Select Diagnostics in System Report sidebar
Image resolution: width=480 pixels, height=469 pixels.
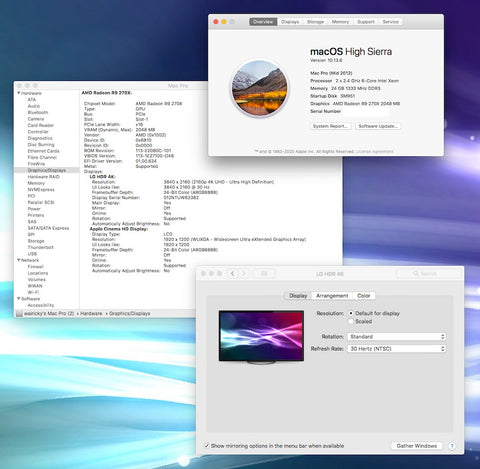point(40,138)
